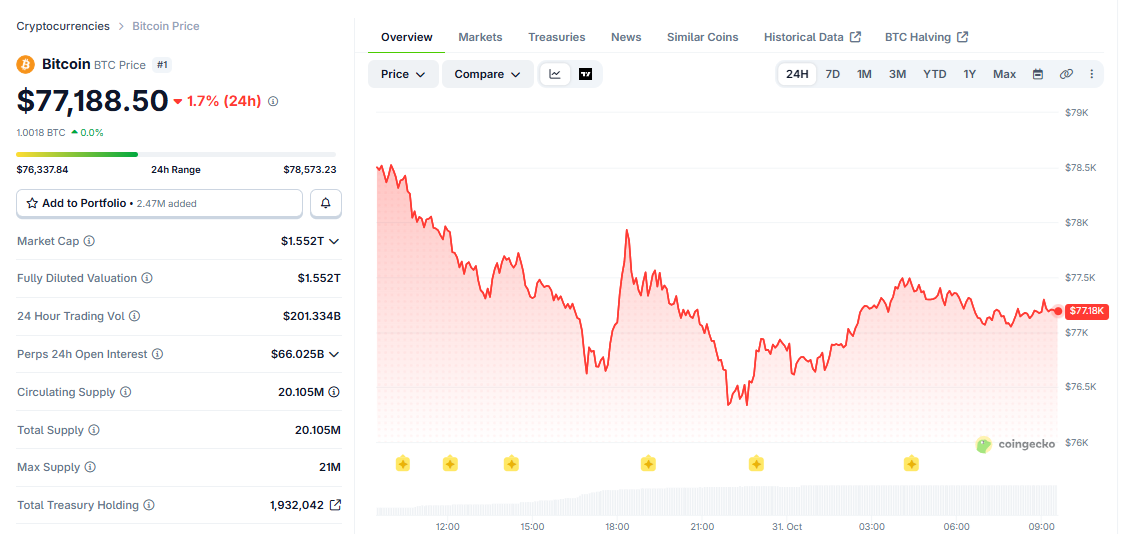Click the news marker near the 06:00 tick
This screenshot has height=534, width=1122.
click(x=911, y=464)
